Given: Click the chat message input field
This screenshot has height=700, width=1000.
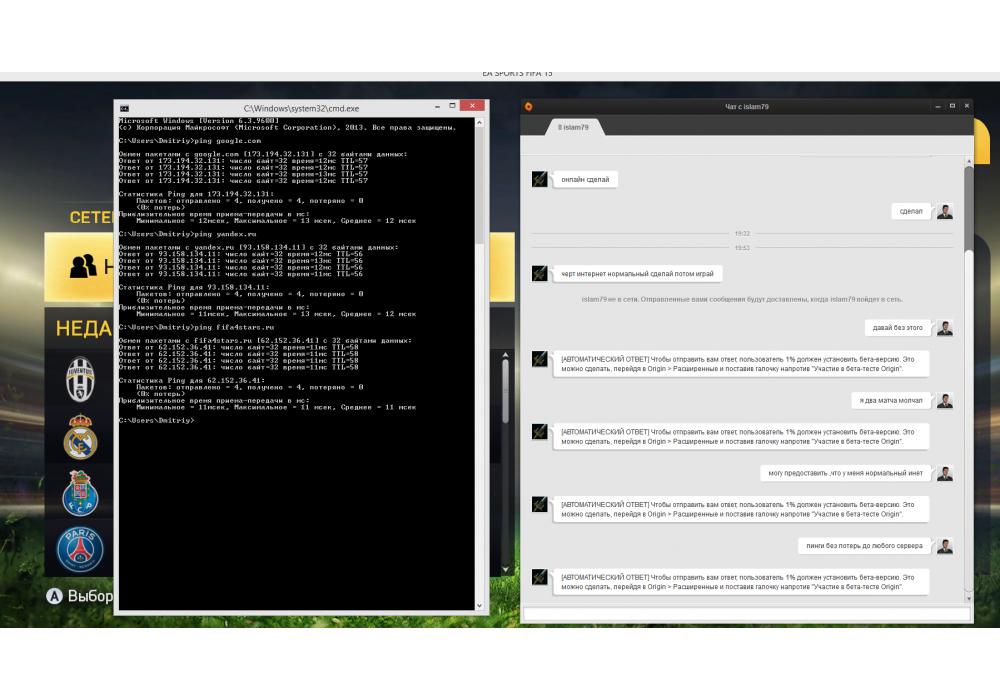Looking at the screenshot, I should (x=747, y=615).
